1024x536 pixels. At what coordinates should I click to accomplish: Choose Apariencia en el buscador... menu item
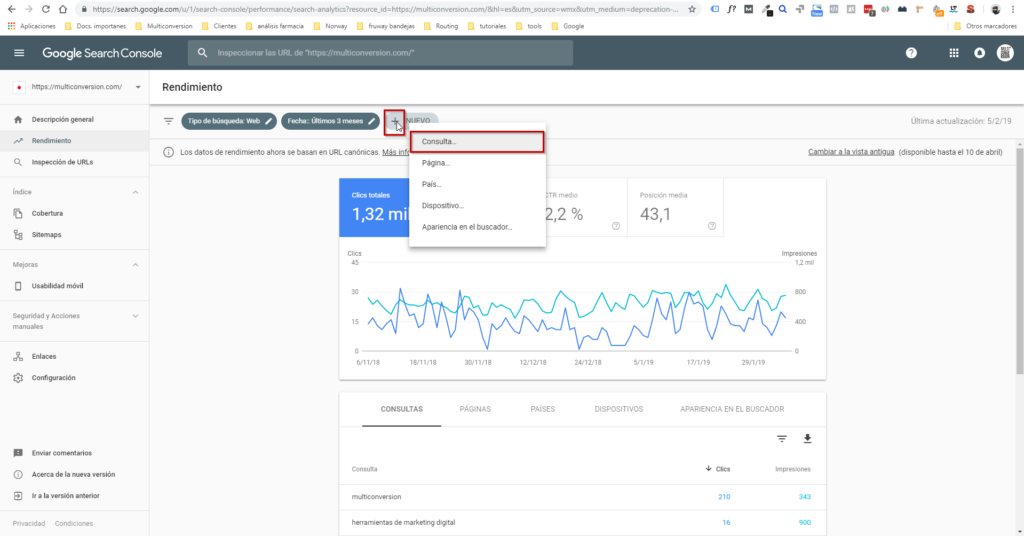(477, 227)
